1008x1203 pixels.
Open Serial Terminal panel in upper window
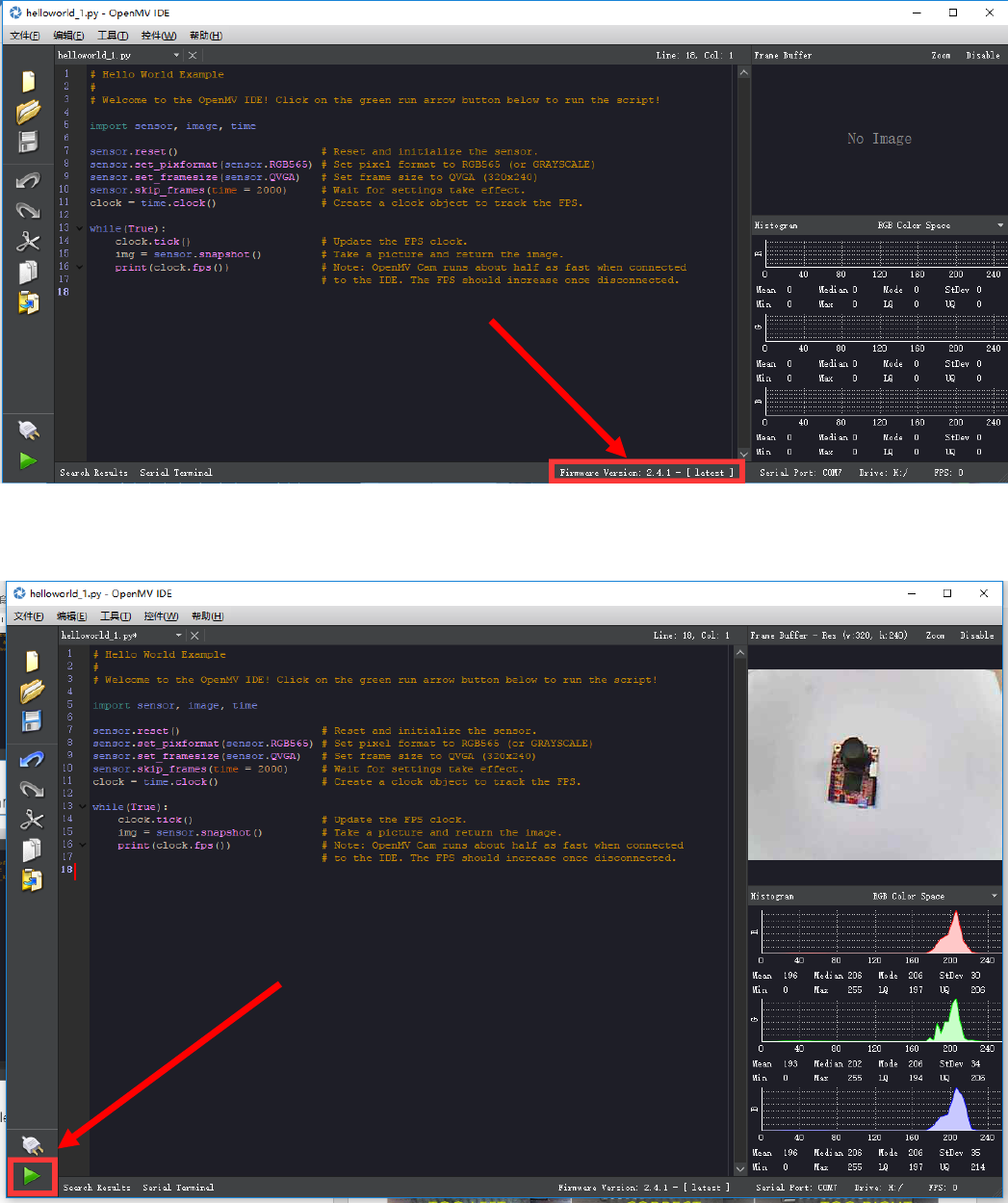point(176,473)
